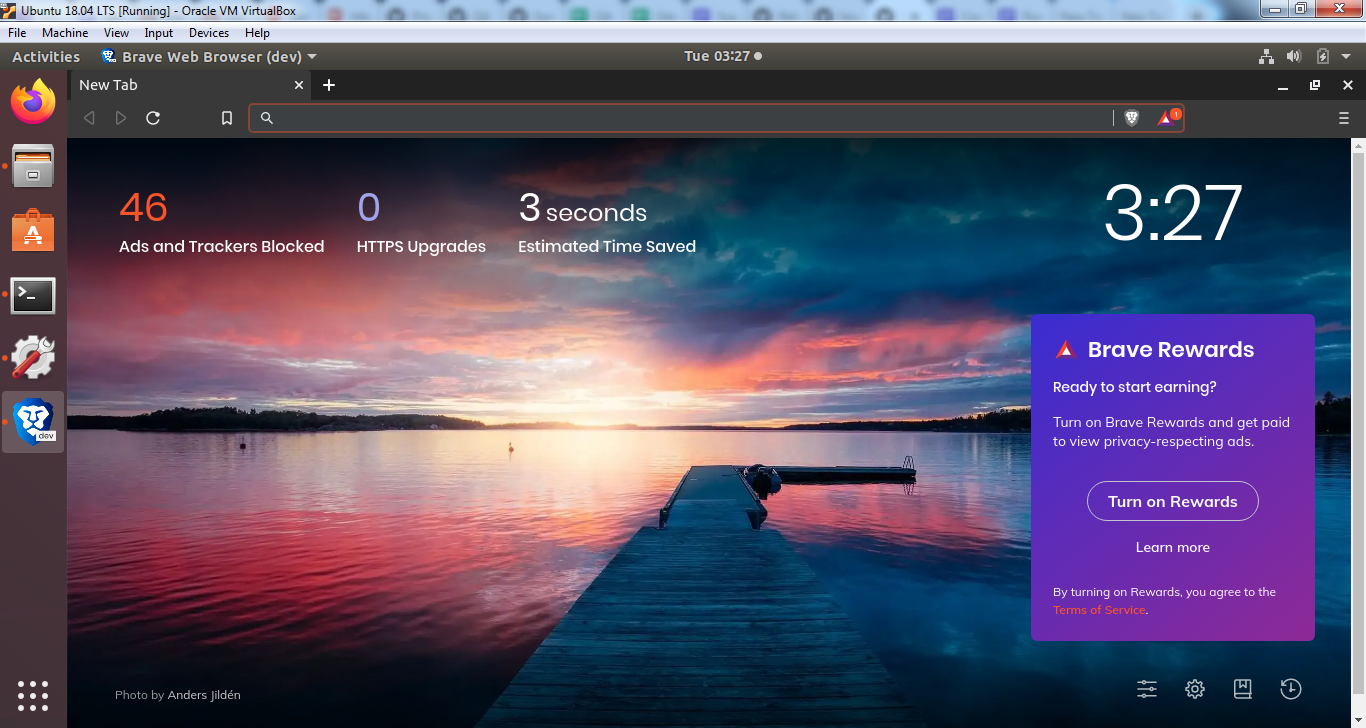The height and width of the screenshot is (728, 1366).
Task: Open the File menu in VirtualBox
Action: point(17,33)
